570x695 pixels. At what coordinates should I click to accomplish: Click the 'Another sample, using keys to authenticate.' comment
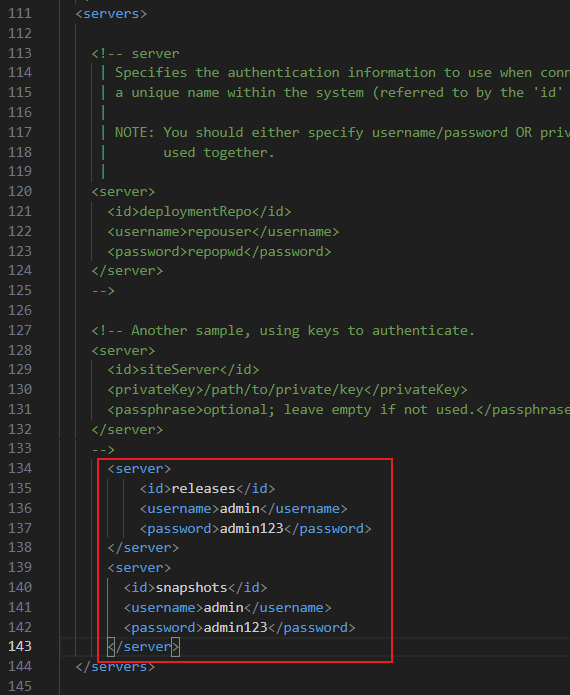[303, 331]
